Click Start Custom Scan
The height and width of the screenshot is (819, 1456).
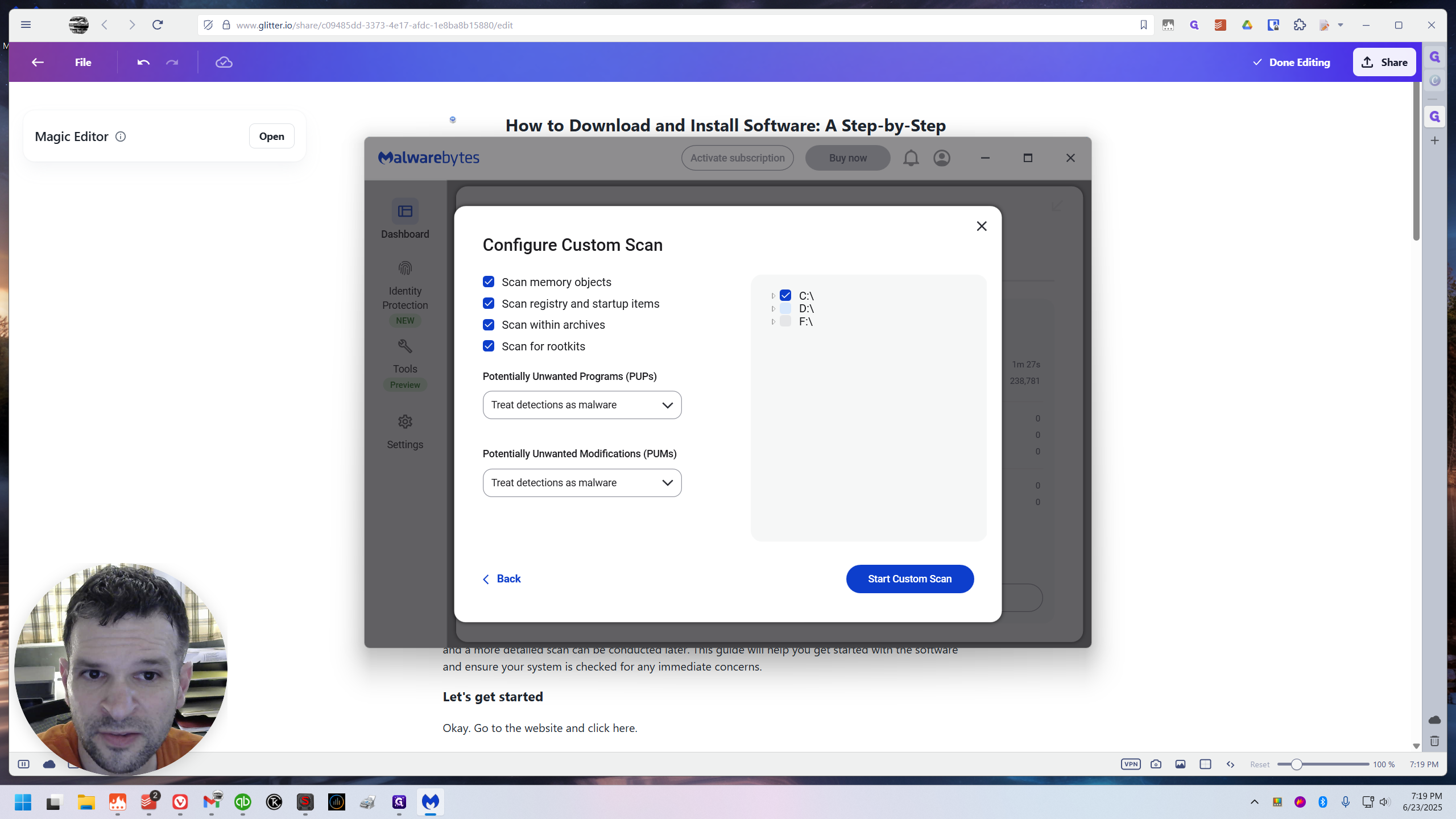(x=909, y=579)
